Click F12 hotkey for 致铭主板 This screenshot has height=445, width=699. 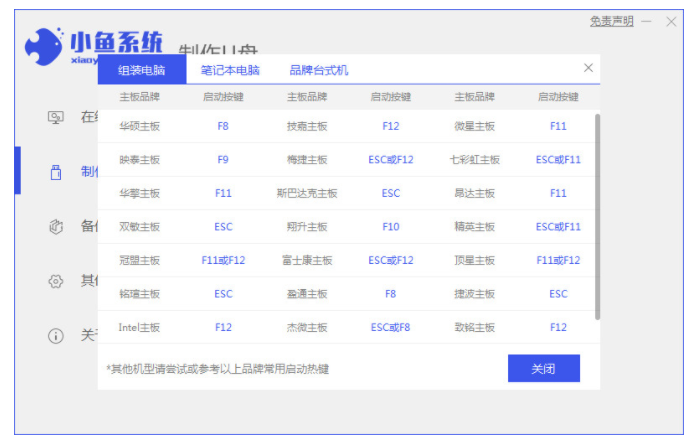(x=558, y=327)
